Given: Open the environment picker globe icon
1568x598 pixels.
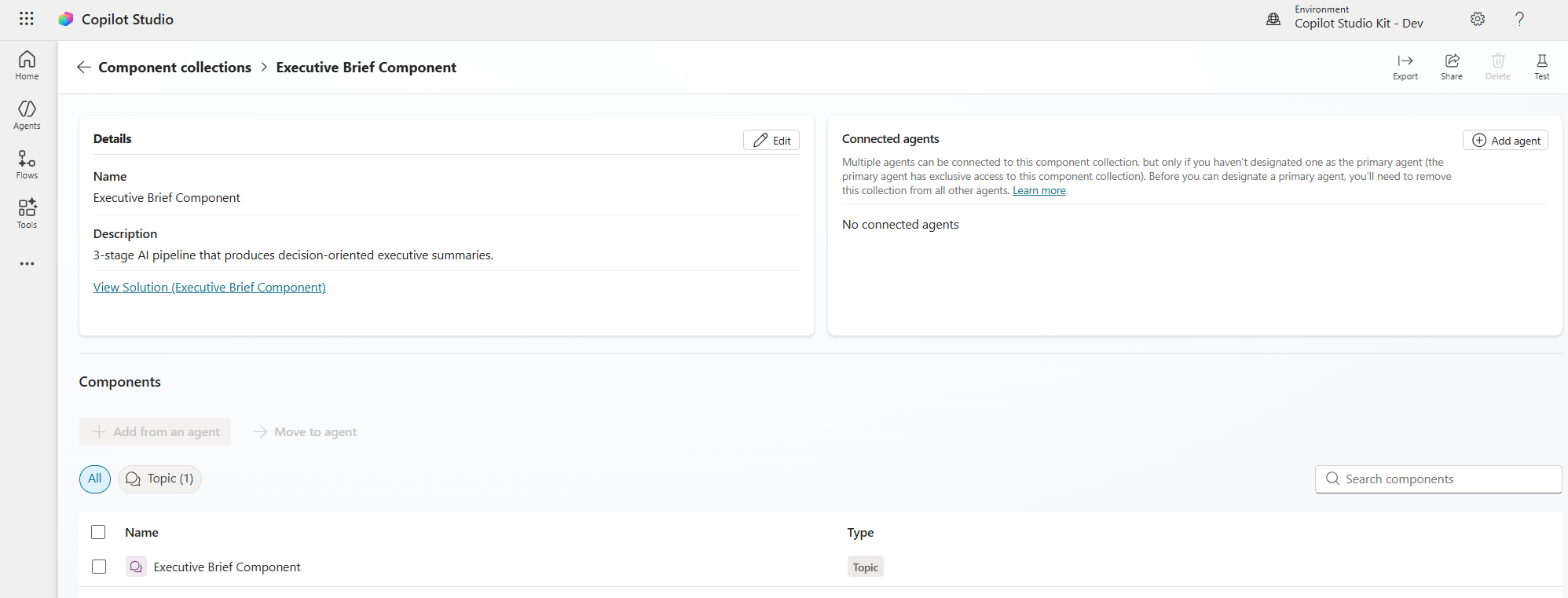Looking at the screenshot, I should tap(1273, 19).
